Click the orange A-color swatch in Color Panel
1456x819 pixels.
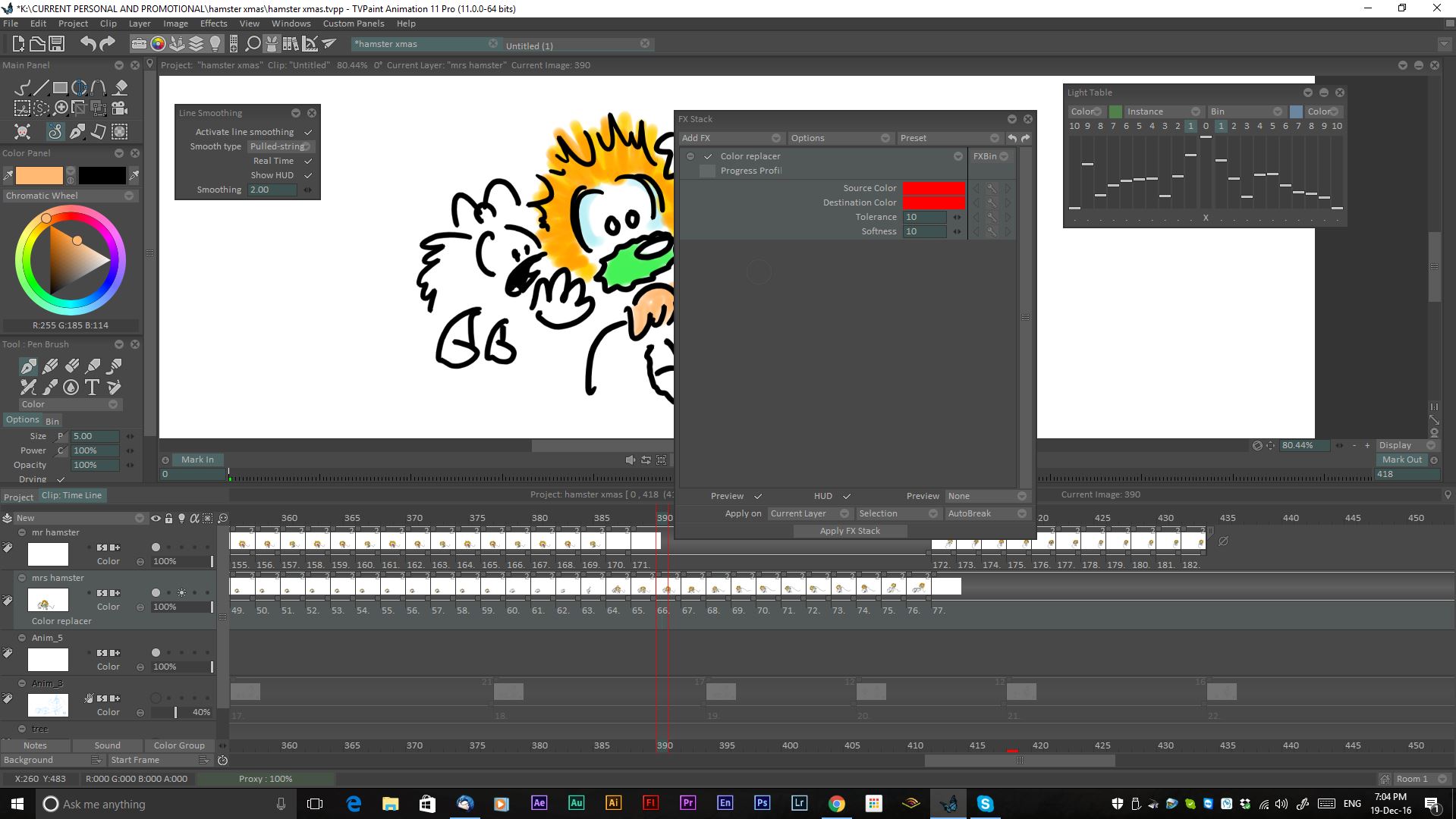coord(39,175)
